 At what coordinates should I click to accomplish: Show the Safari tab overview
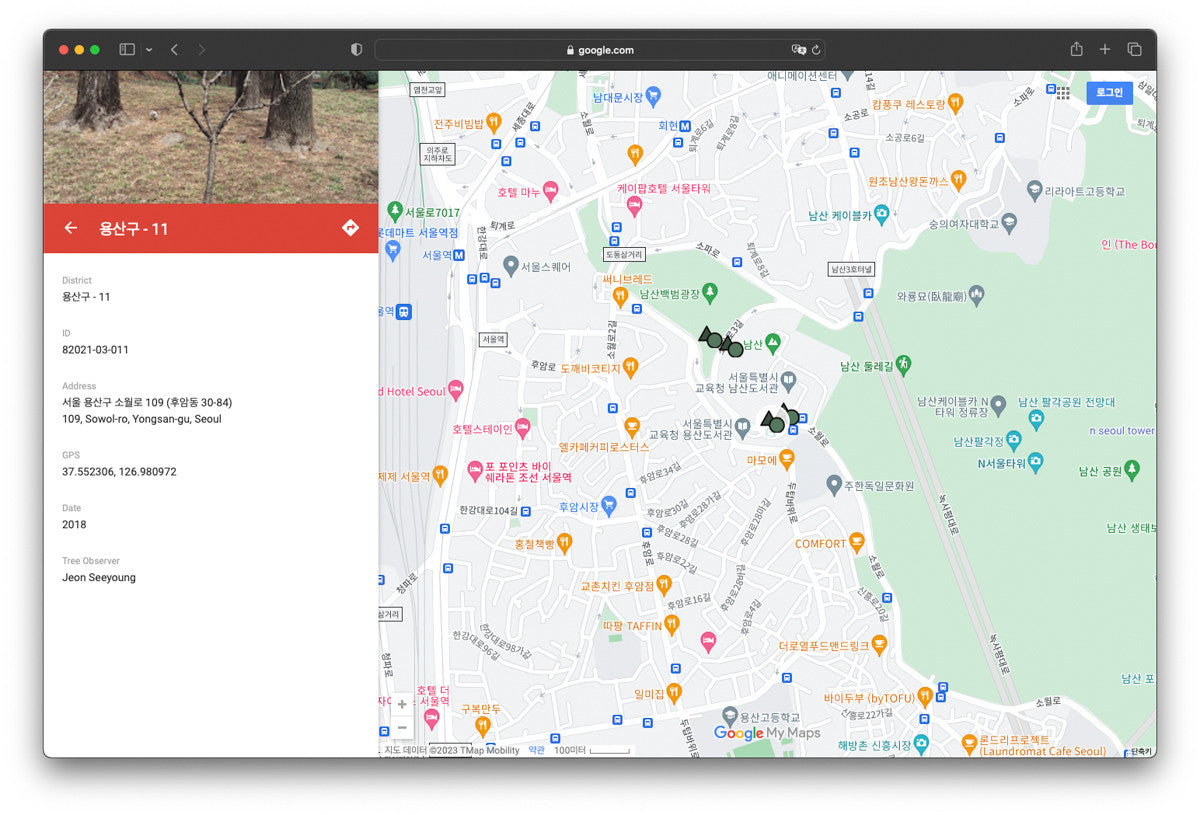(1135, 49)
